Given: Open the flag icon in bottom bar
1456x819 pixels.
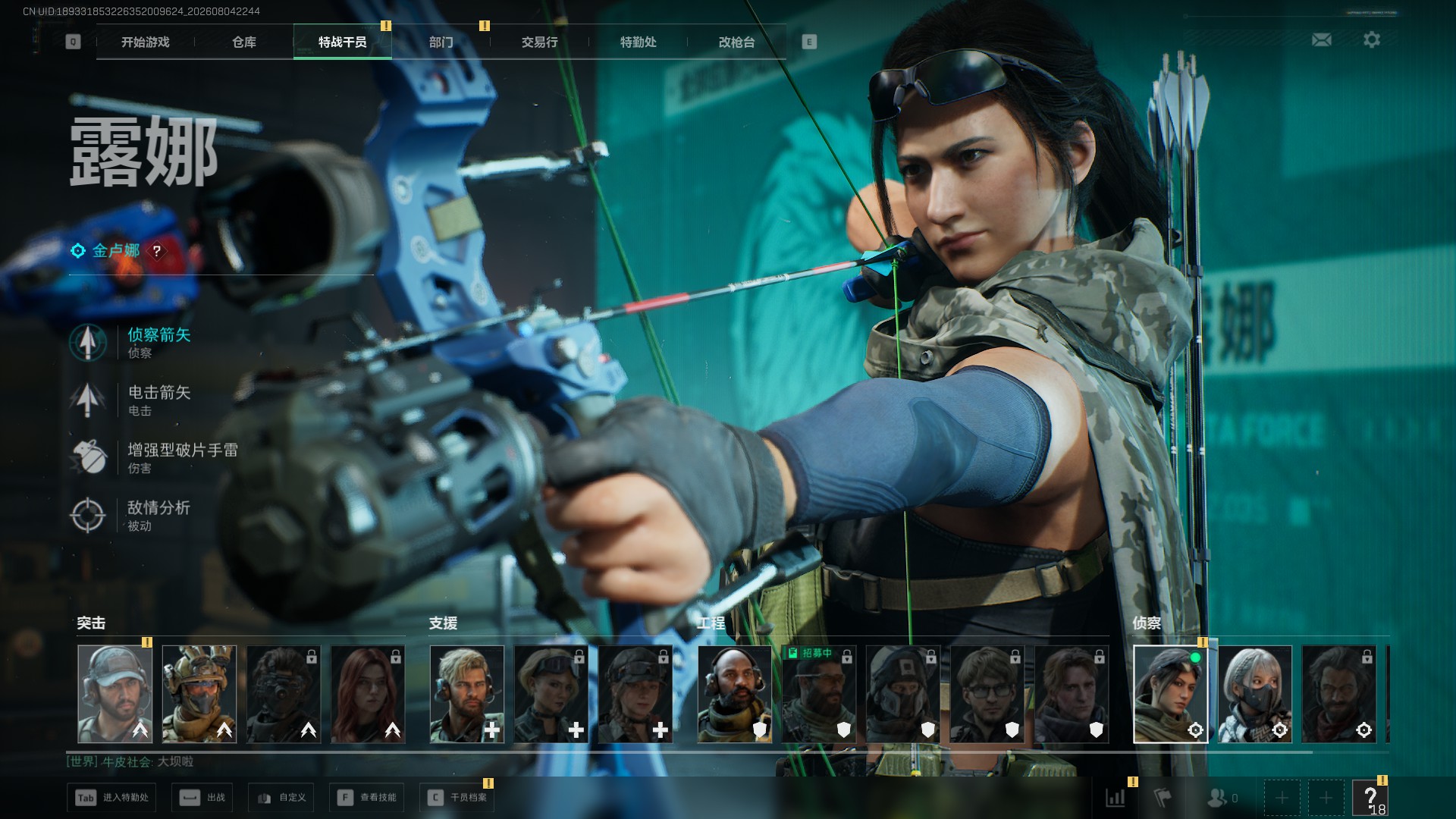Looking at the screenshot, I should (1163, 798).
